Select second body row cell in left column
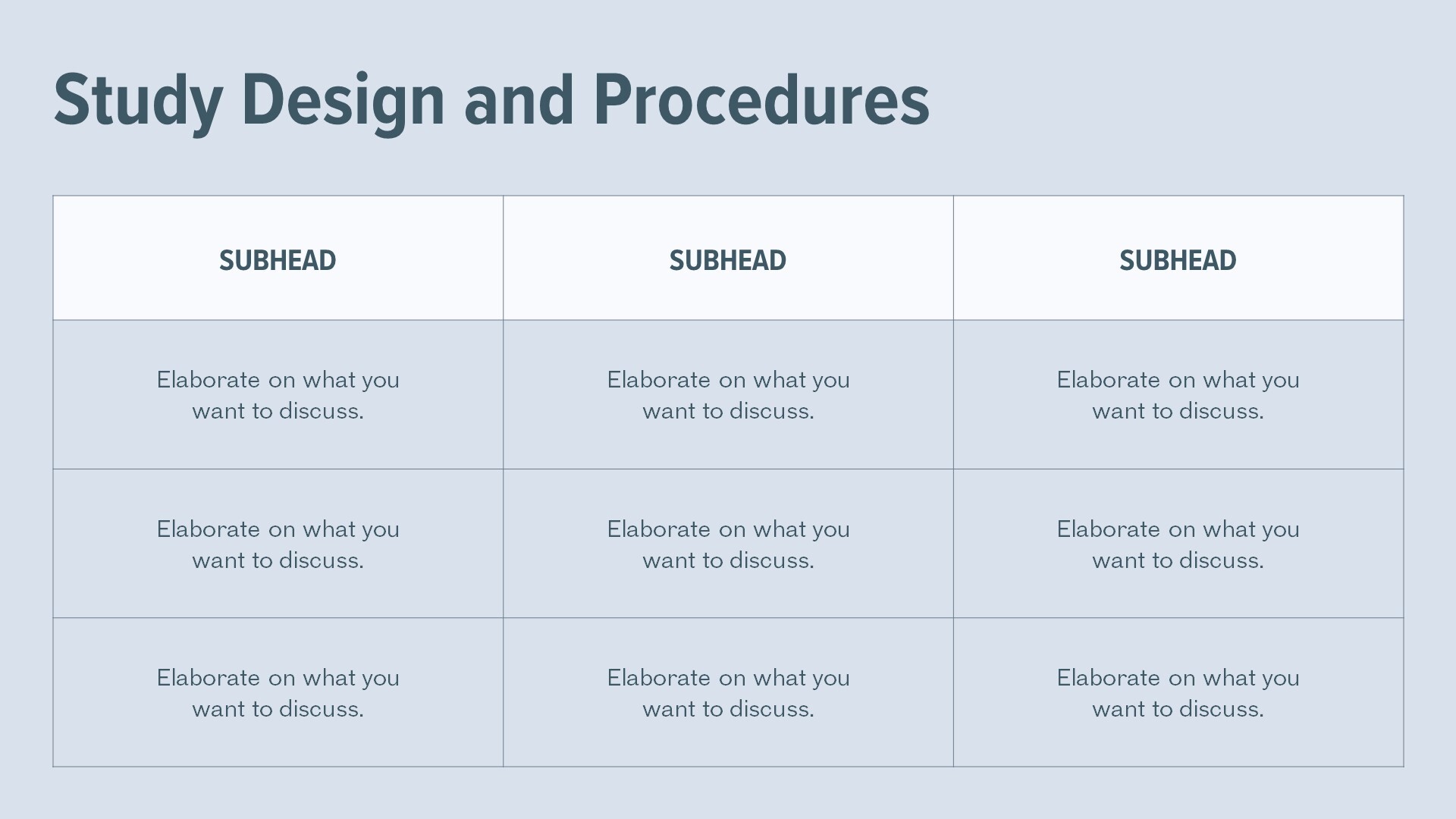 278,544
